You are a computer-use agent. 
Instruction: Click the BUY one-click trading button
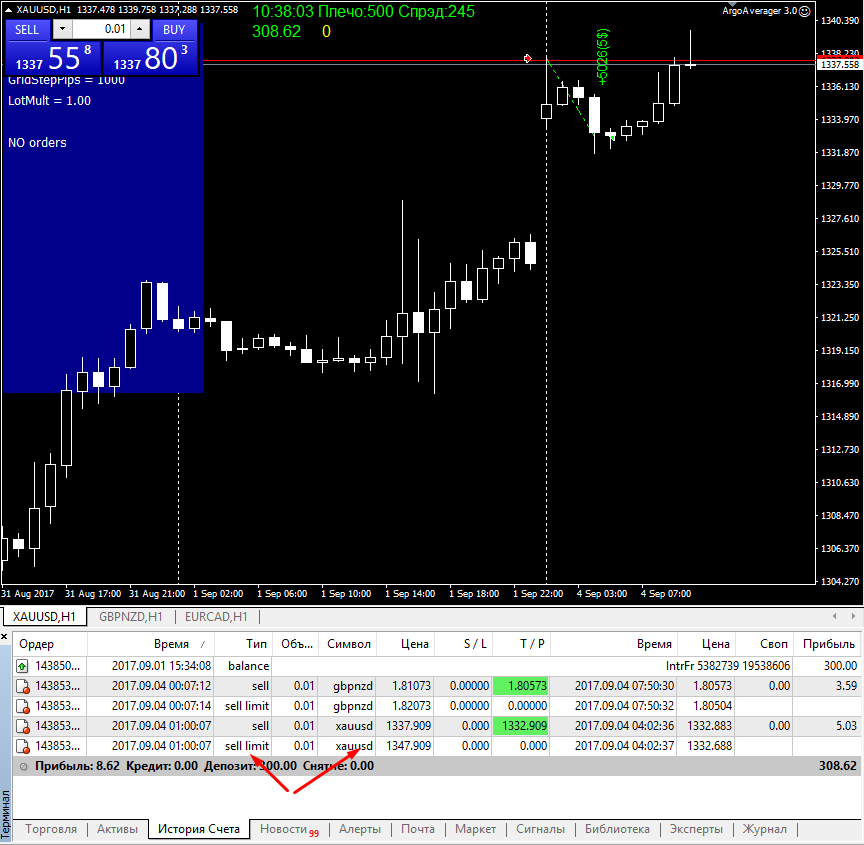point(174,30)
